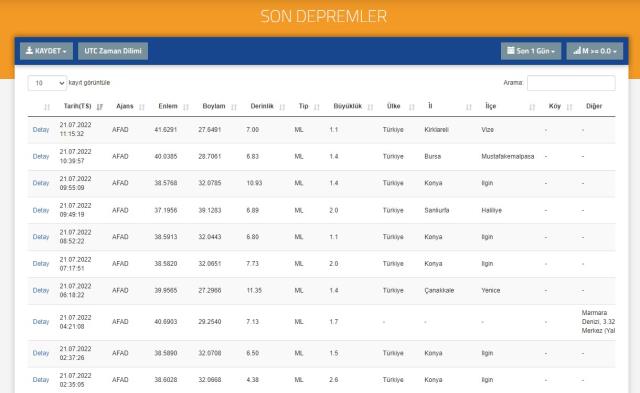
Task: Click the Tarih(TS) column header text
Action: 78,106
